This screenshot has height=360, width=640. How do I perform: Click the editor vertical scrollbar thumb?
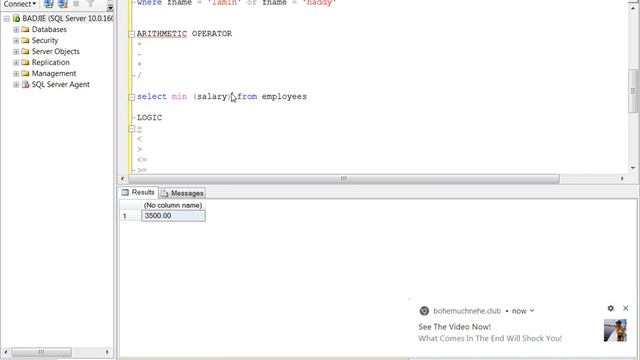633,91
